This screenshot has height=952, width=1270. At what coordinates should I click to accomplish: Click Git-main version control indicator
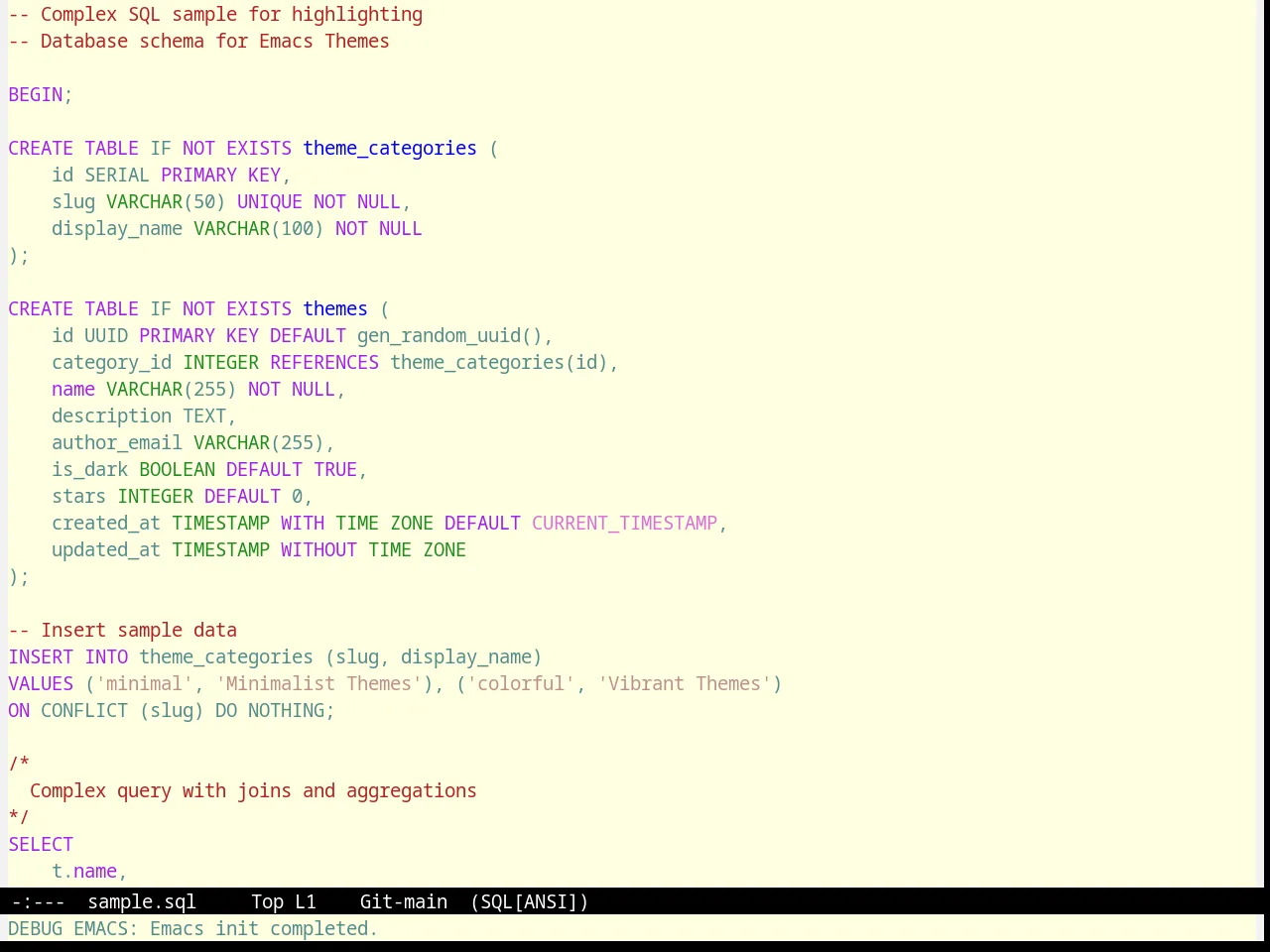click(x=404, y=901)
